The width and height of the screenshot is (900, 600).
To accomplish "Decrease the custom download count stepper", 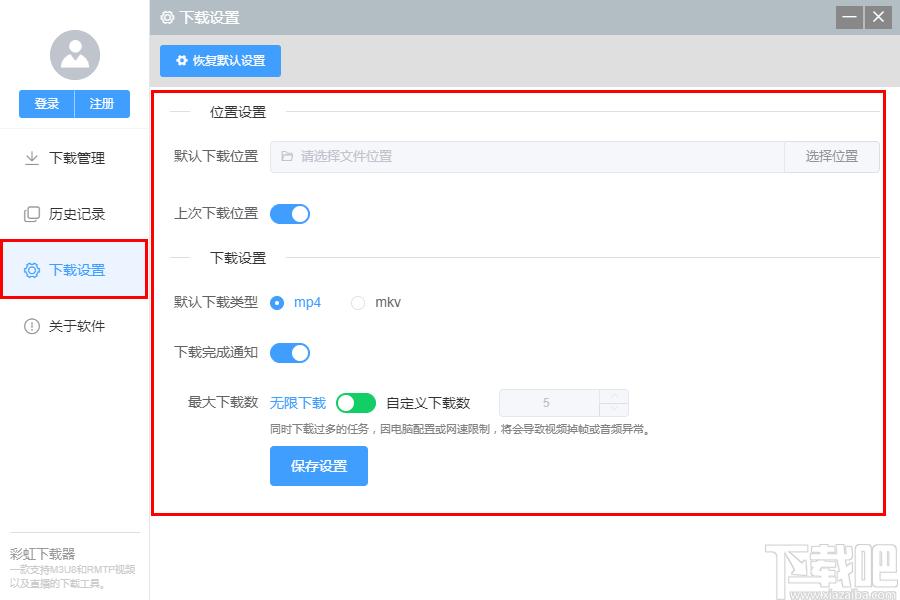I will [614, 409].
